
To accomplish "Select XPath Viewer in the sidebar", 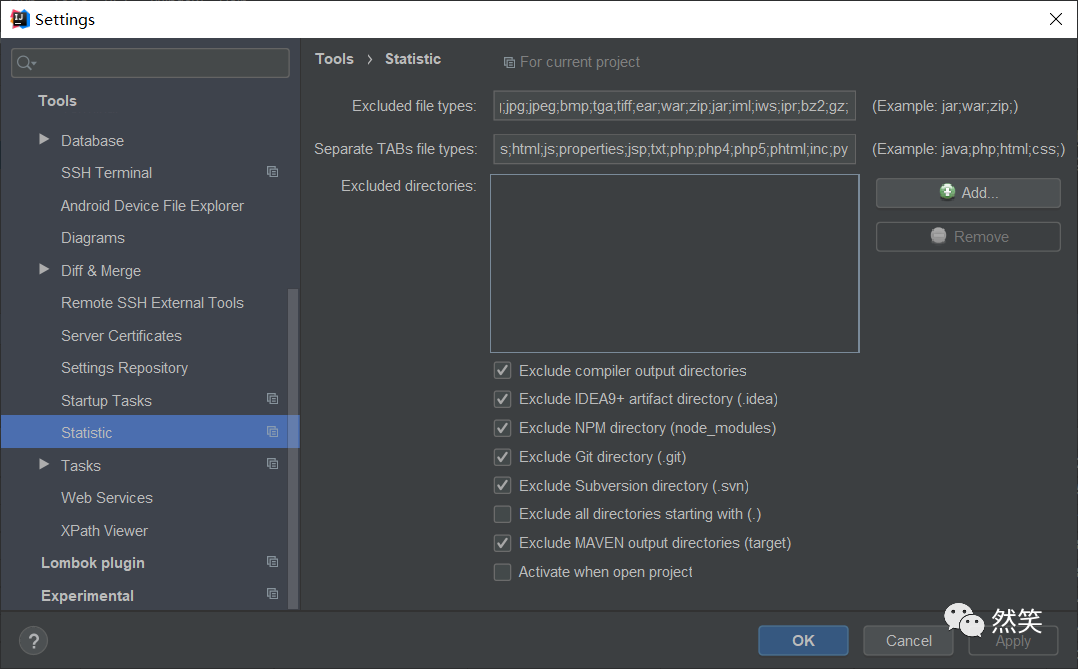I will click(104, 530).
